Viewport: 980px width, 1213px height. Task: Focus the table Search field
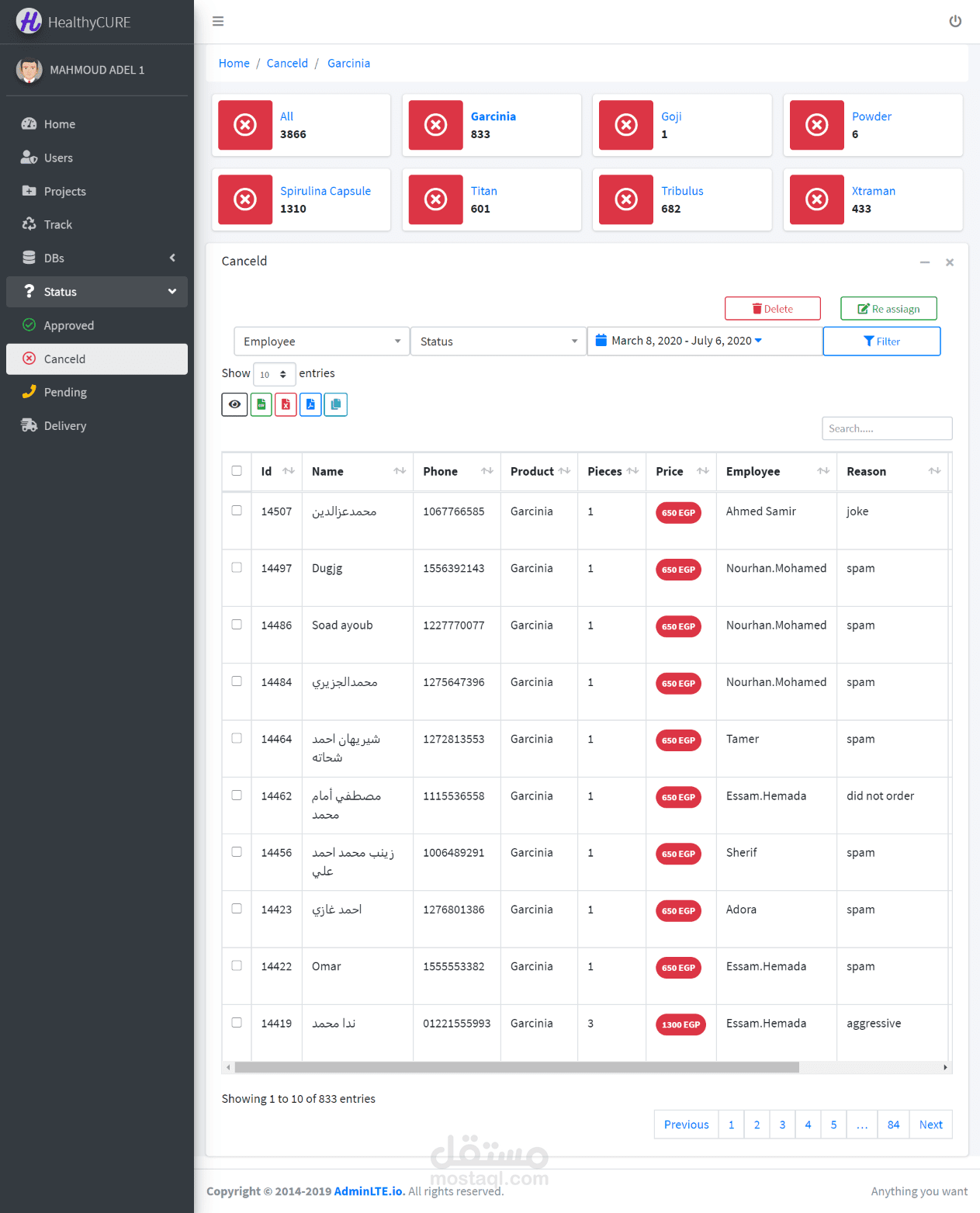(887, 428)
